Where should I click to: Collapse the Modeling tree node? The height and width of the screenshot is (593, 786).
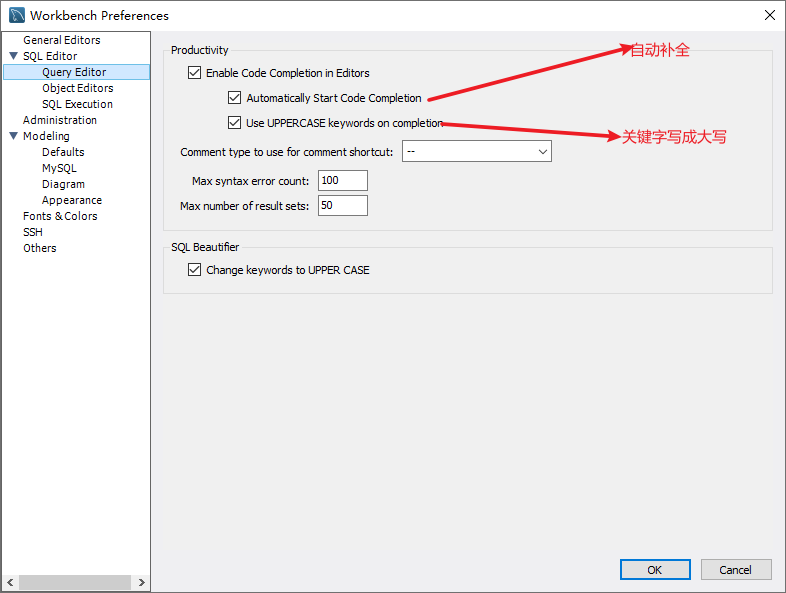tap(14, 136)
